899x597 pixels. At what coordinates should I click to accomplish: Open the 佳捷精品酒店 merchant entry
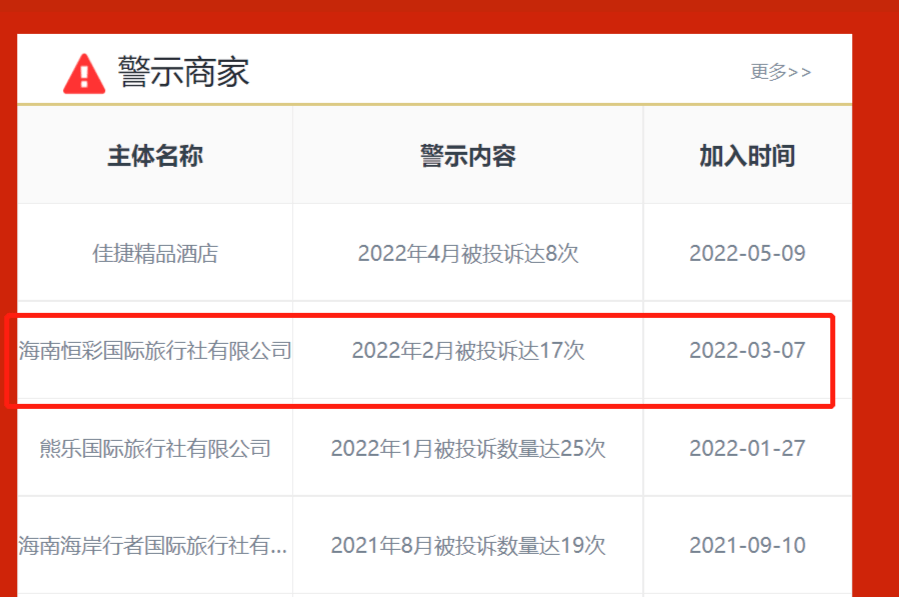pos(155,253)
